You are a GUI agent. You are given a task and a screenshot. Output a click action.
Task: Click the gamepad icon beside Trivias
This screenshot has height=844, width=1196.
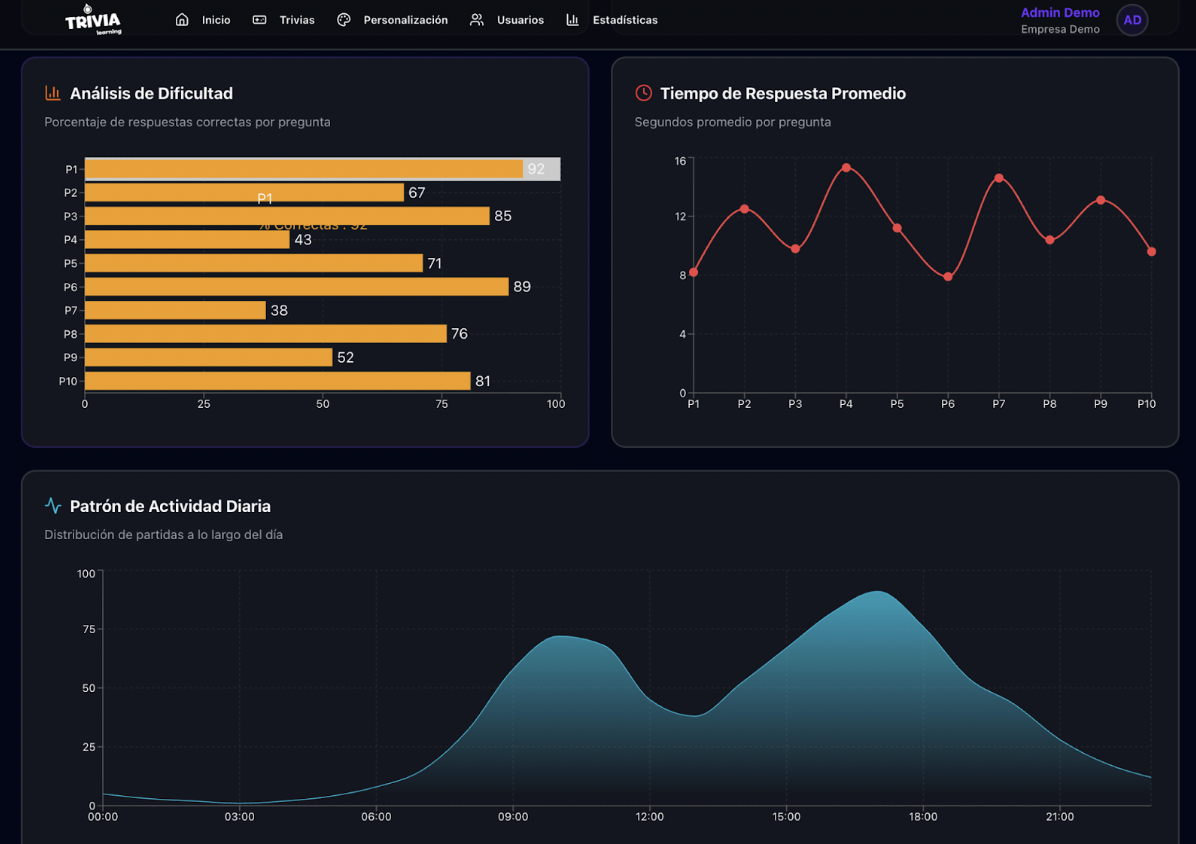pos(259,20)
